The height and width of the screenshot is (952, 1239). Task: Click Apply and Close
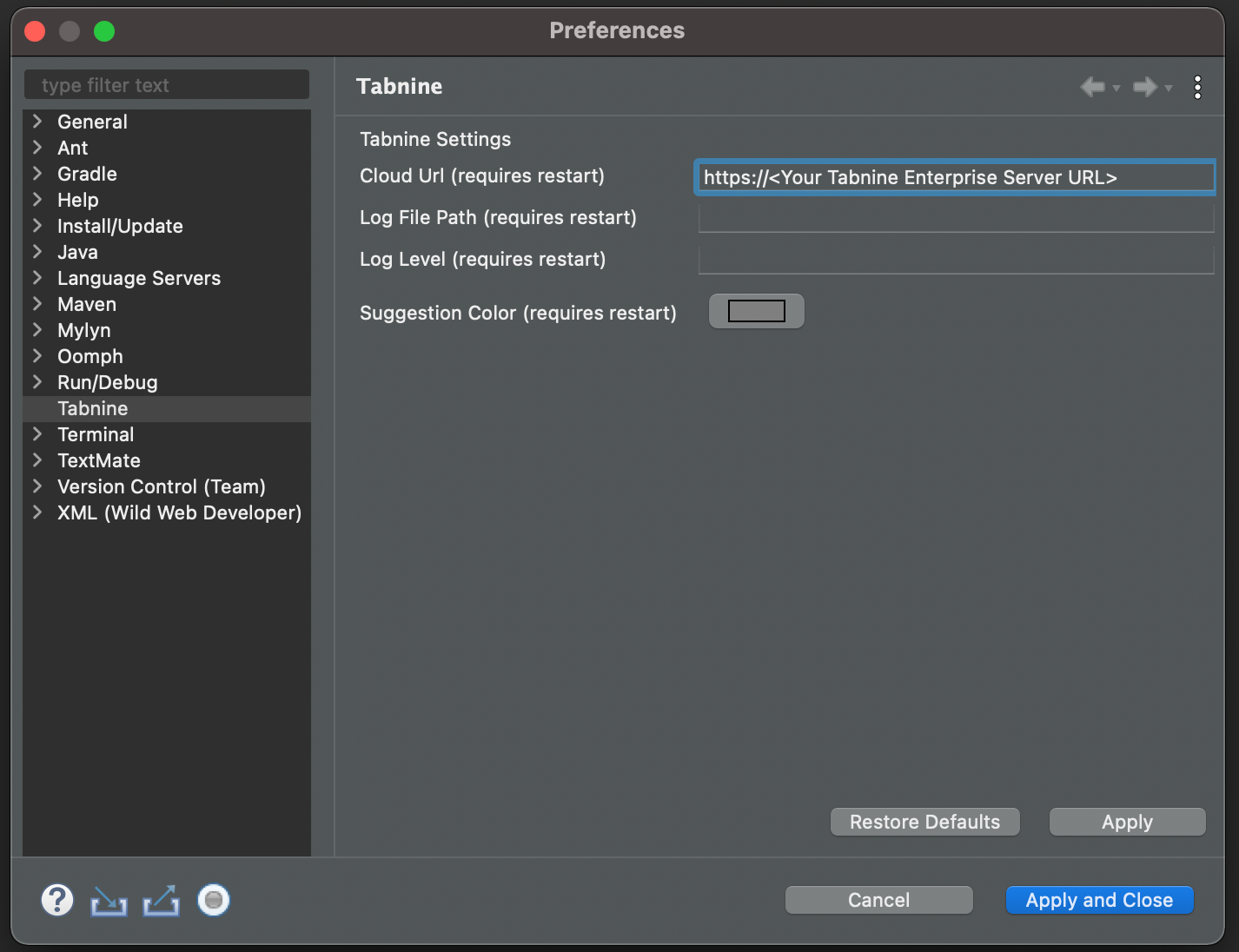click(x=1099, y=900)
